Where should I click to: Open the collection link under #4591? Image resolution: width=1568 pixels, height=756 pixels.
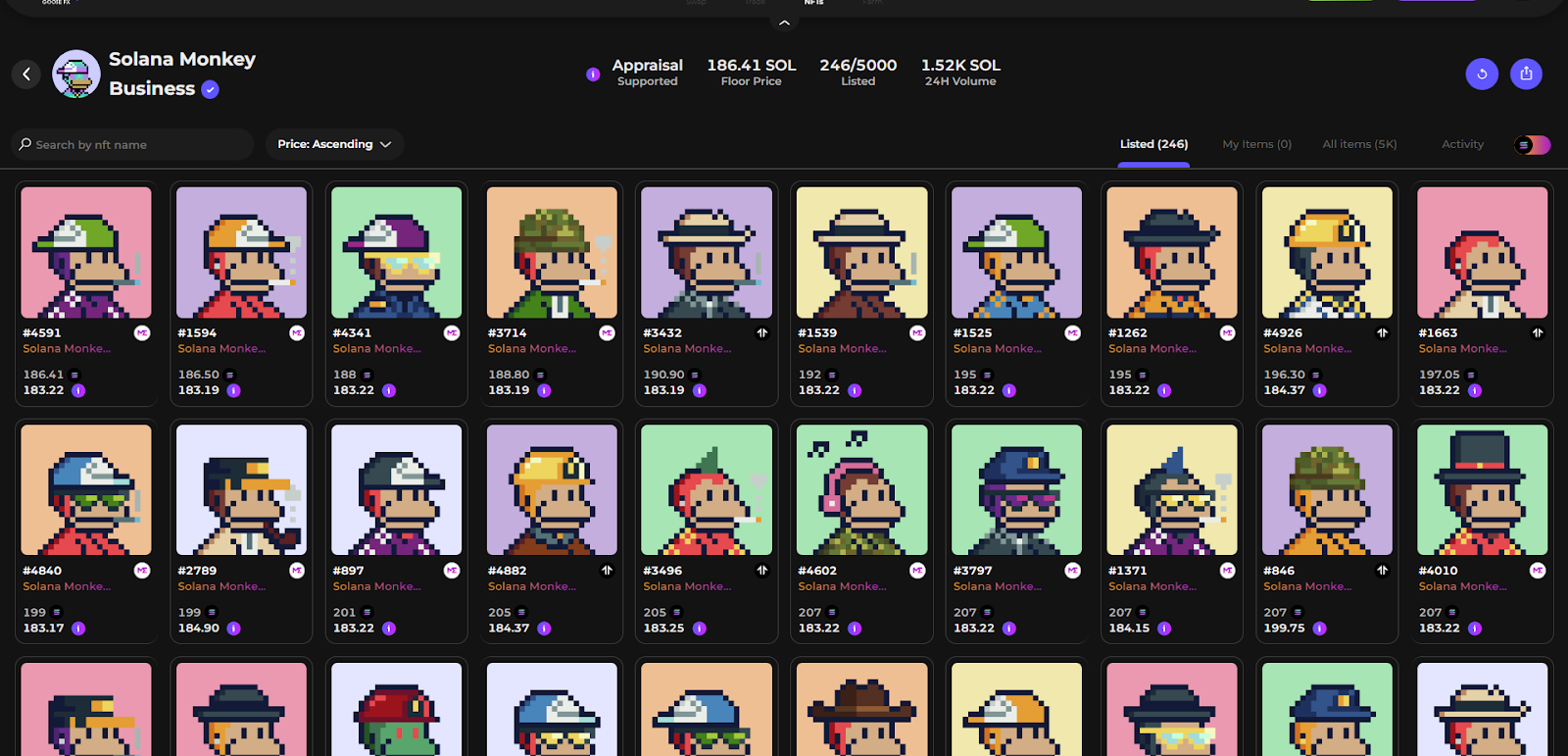coord(67,349)
